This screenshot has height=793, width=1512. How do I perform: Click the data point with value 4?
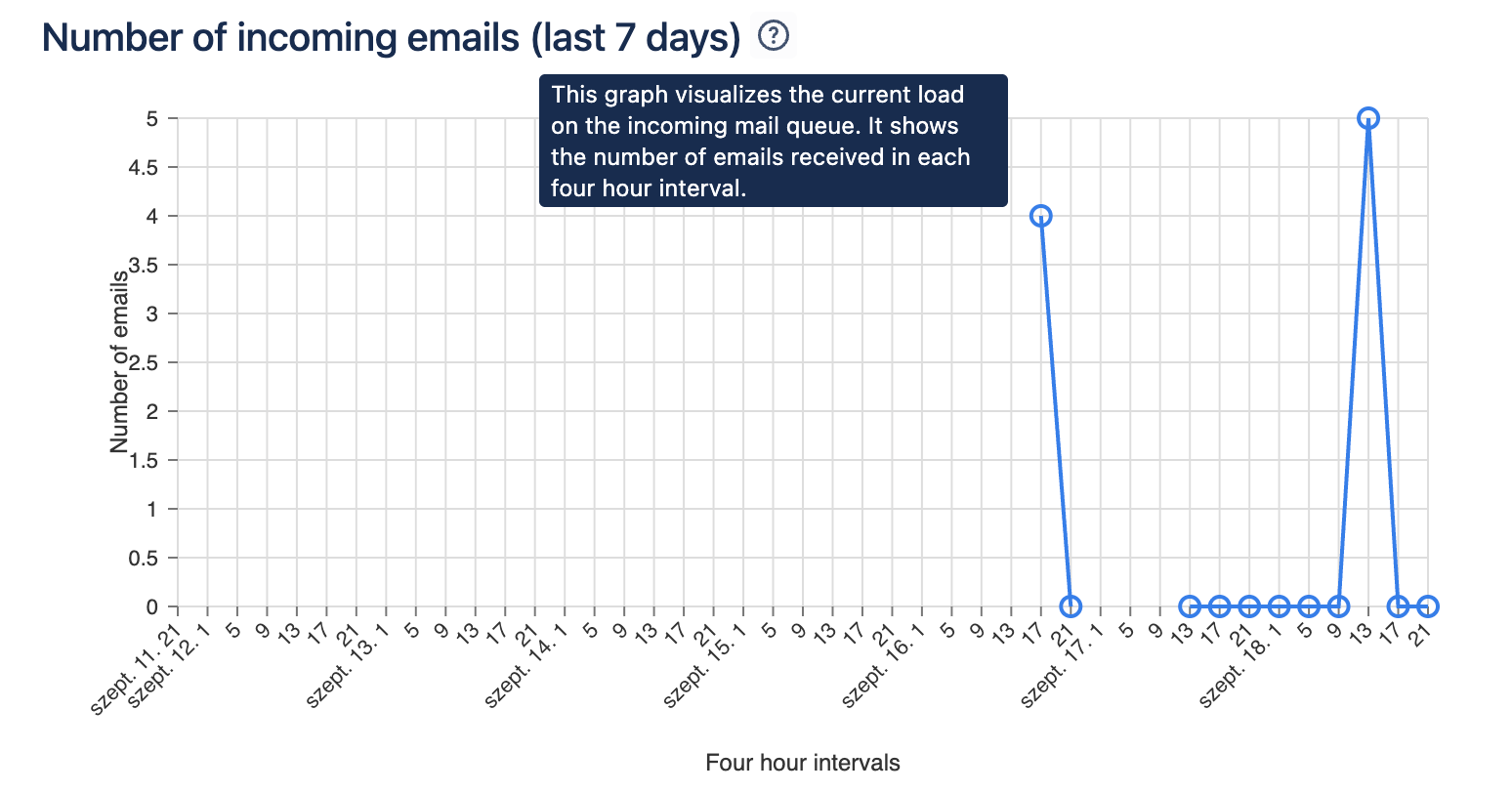(1041, 216)
